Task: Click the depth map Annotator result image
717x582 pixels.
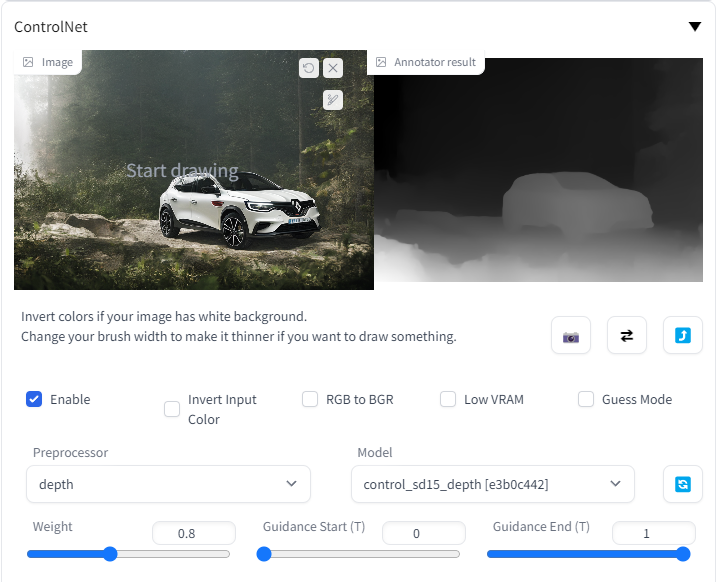Action: [539, 170]
